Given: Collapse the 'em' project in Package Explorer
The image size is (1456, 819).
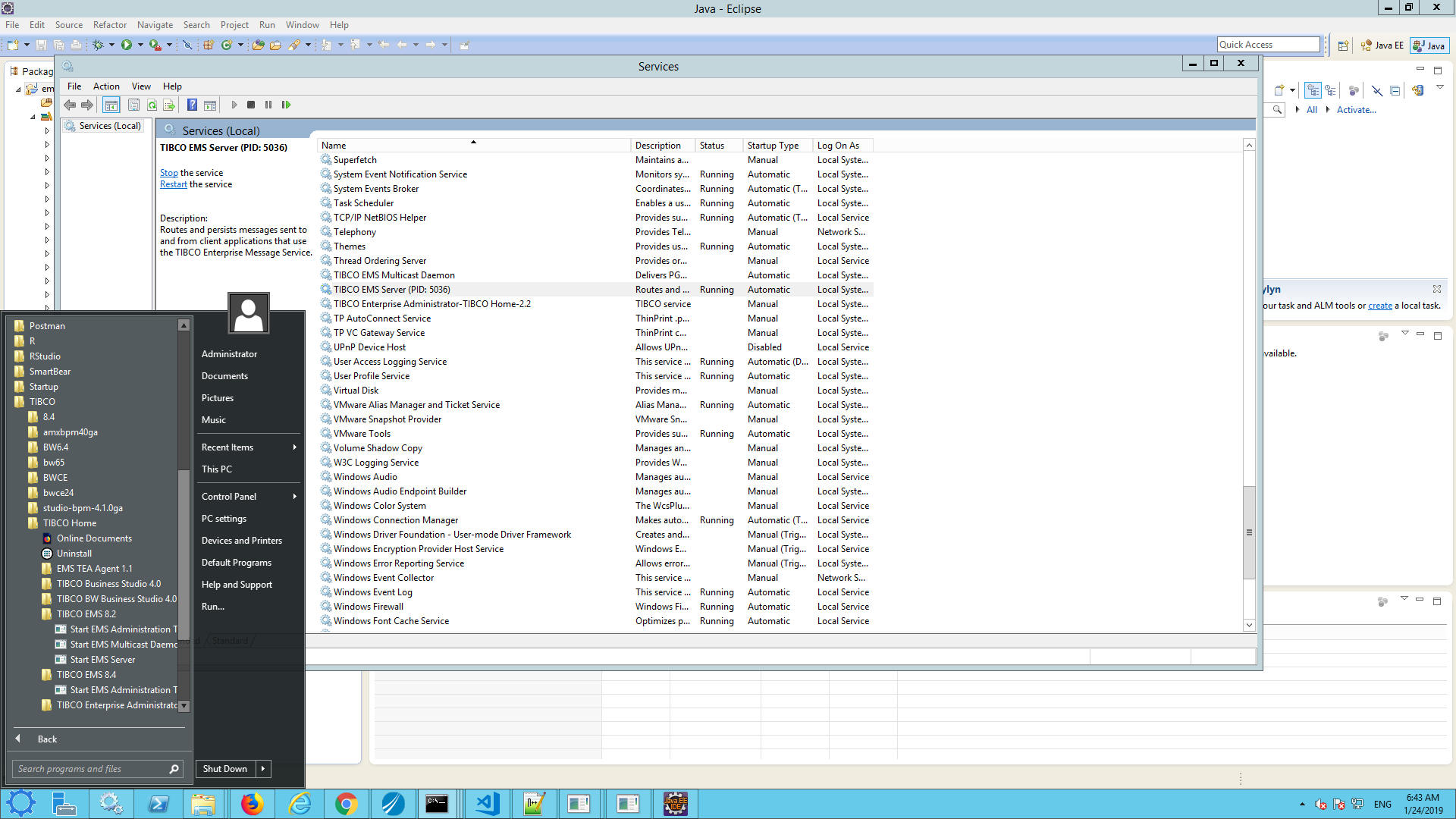Looking at the screenshot, I should [x=18, y=89].
